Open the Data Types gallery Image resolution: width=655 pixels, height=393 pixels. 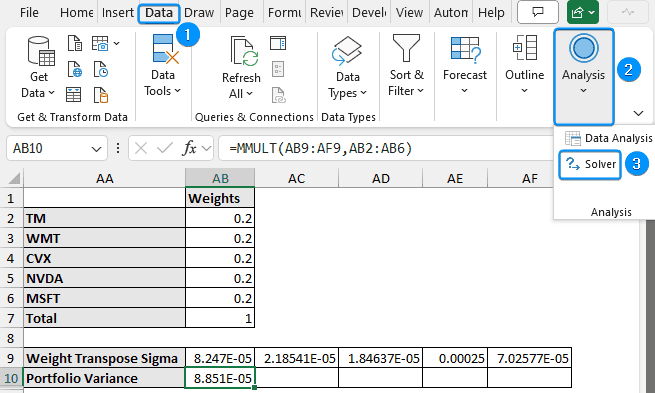click(x=348, y=67)
